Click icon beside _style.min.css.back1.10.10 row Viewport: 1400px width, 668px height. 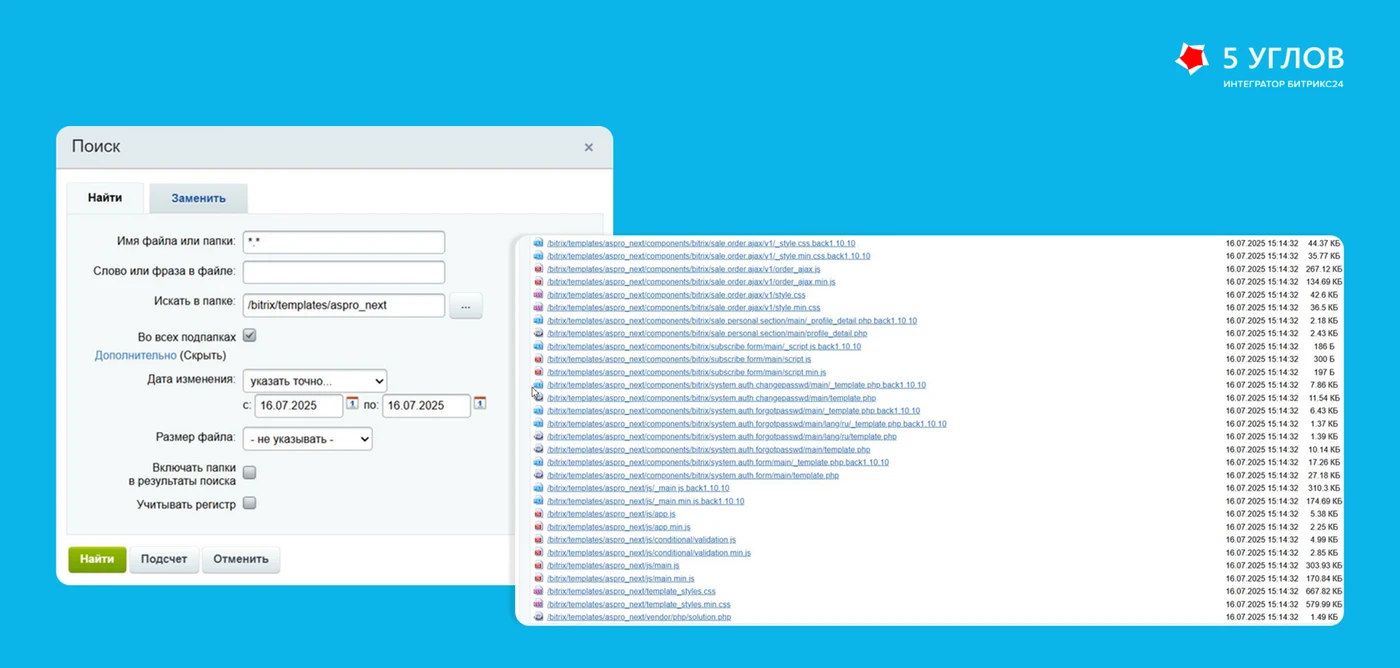pos(538,256)
